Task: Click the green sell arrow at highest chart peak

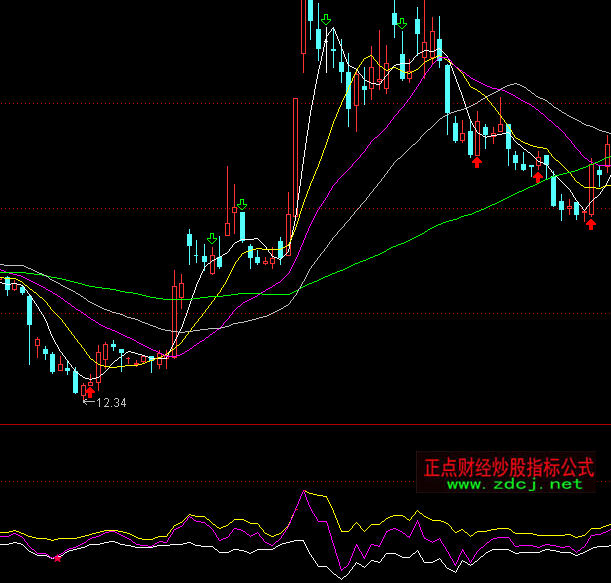Action: [326, 19]
